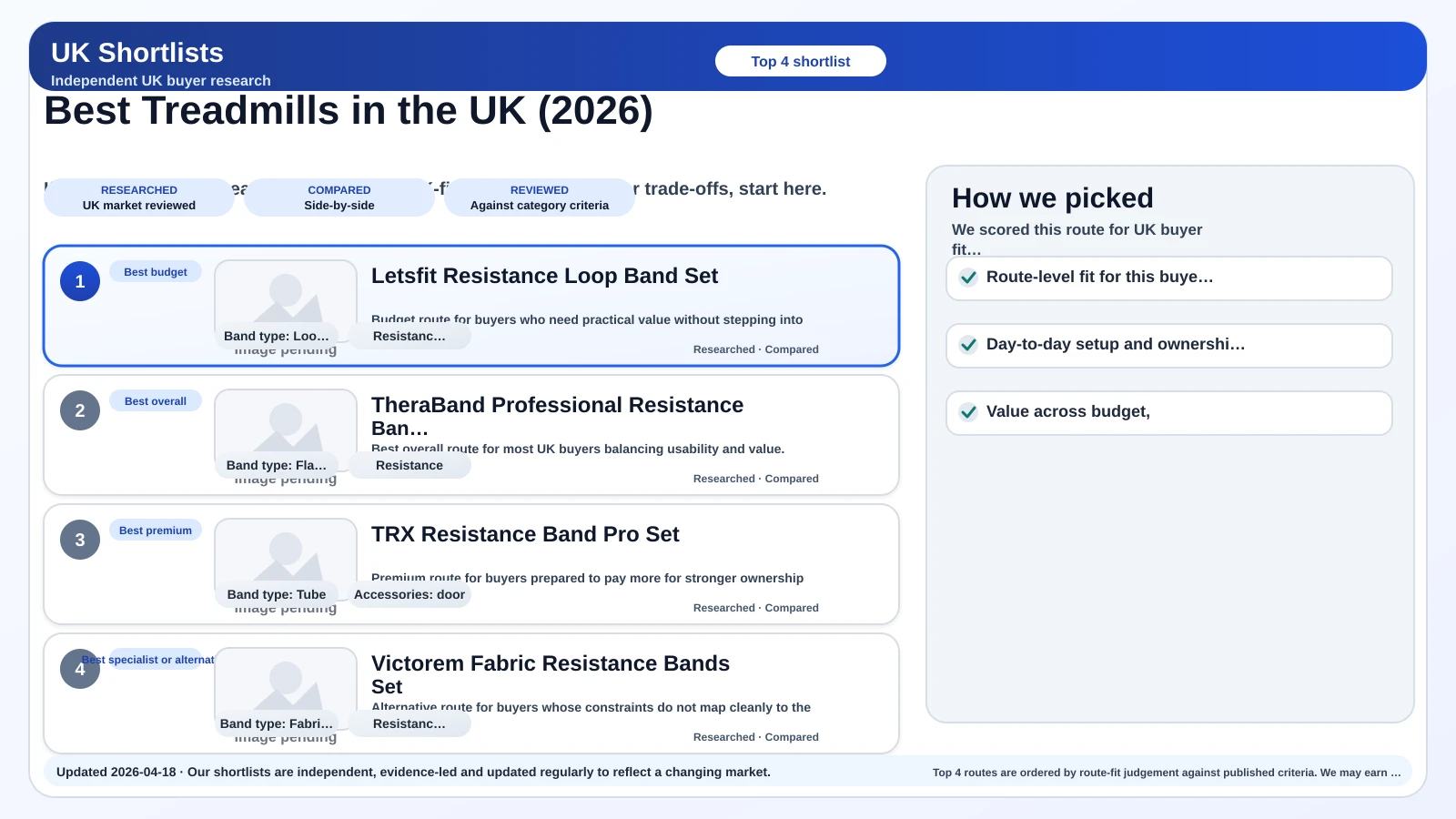Click Independent UK buyer research tagline
1456x819 pixels.
[x=161, y=80]
